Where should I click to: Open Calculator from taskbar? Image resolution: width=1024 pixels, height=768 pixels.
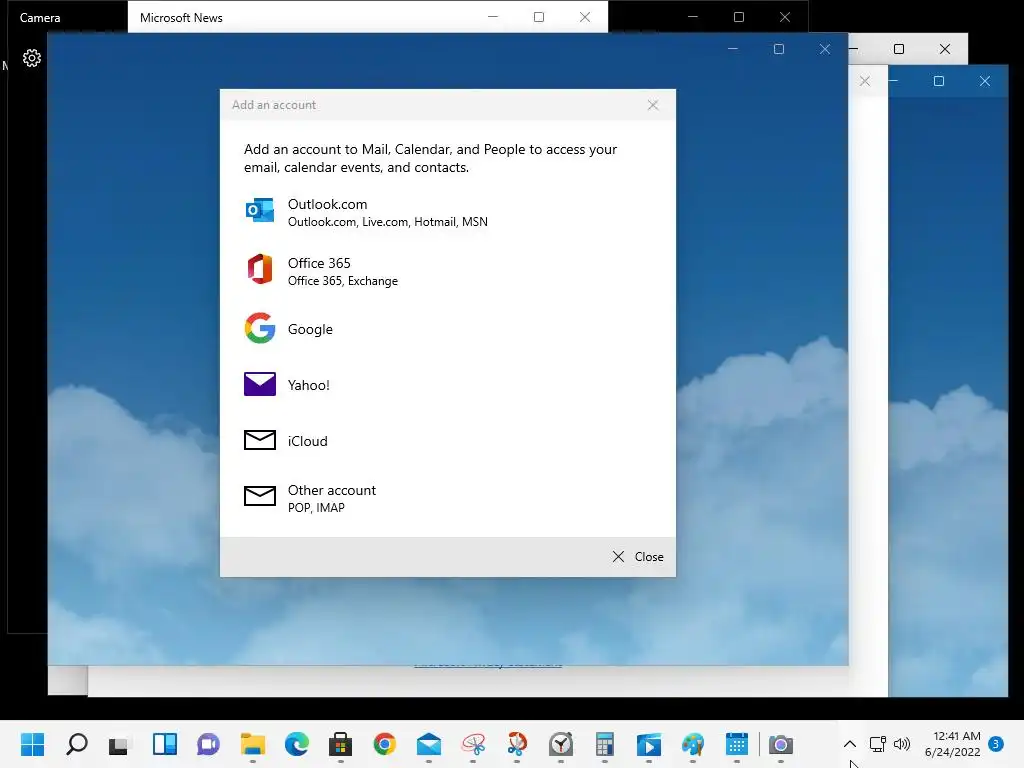coord(605,744)
